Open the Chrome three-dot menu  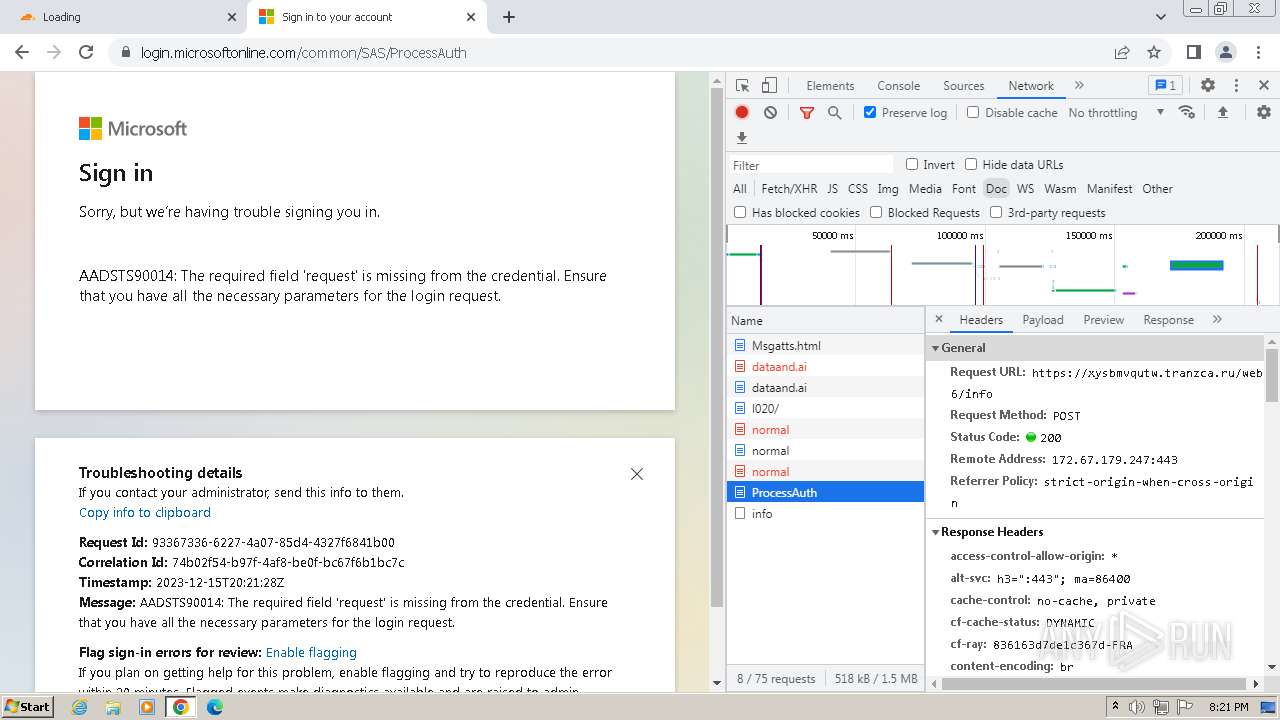click(1256, 52)
